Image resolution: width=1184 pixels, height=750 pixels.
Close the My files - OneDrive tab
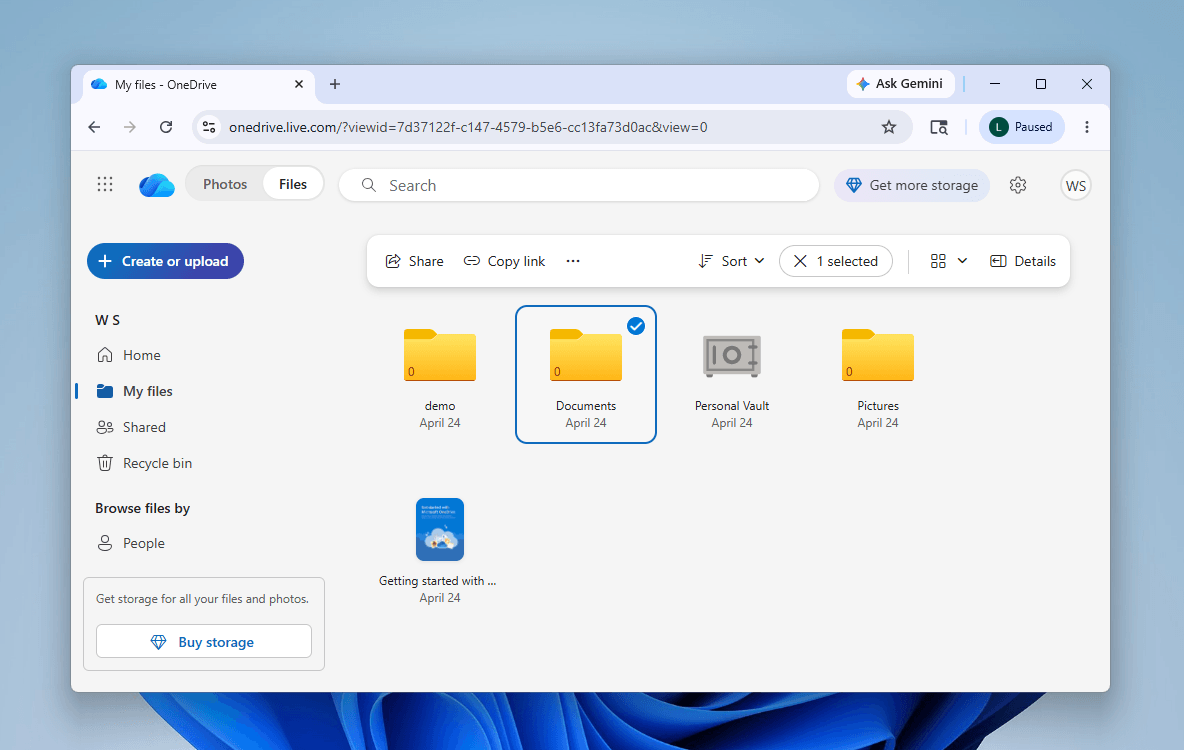point(299,84)
